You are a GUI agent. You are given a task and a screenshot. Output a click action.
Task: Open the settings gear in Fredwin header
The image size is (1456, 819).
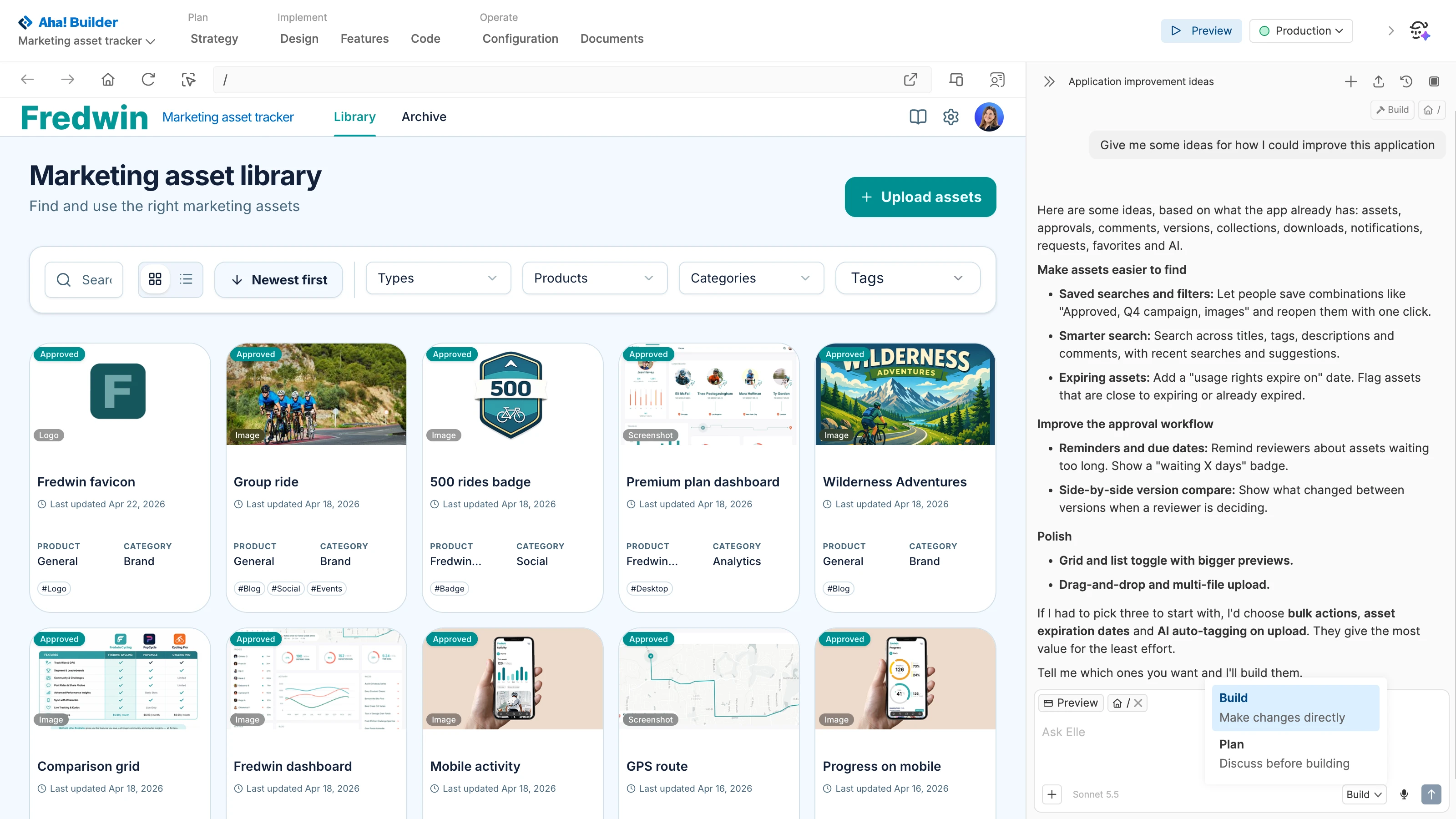950,117
